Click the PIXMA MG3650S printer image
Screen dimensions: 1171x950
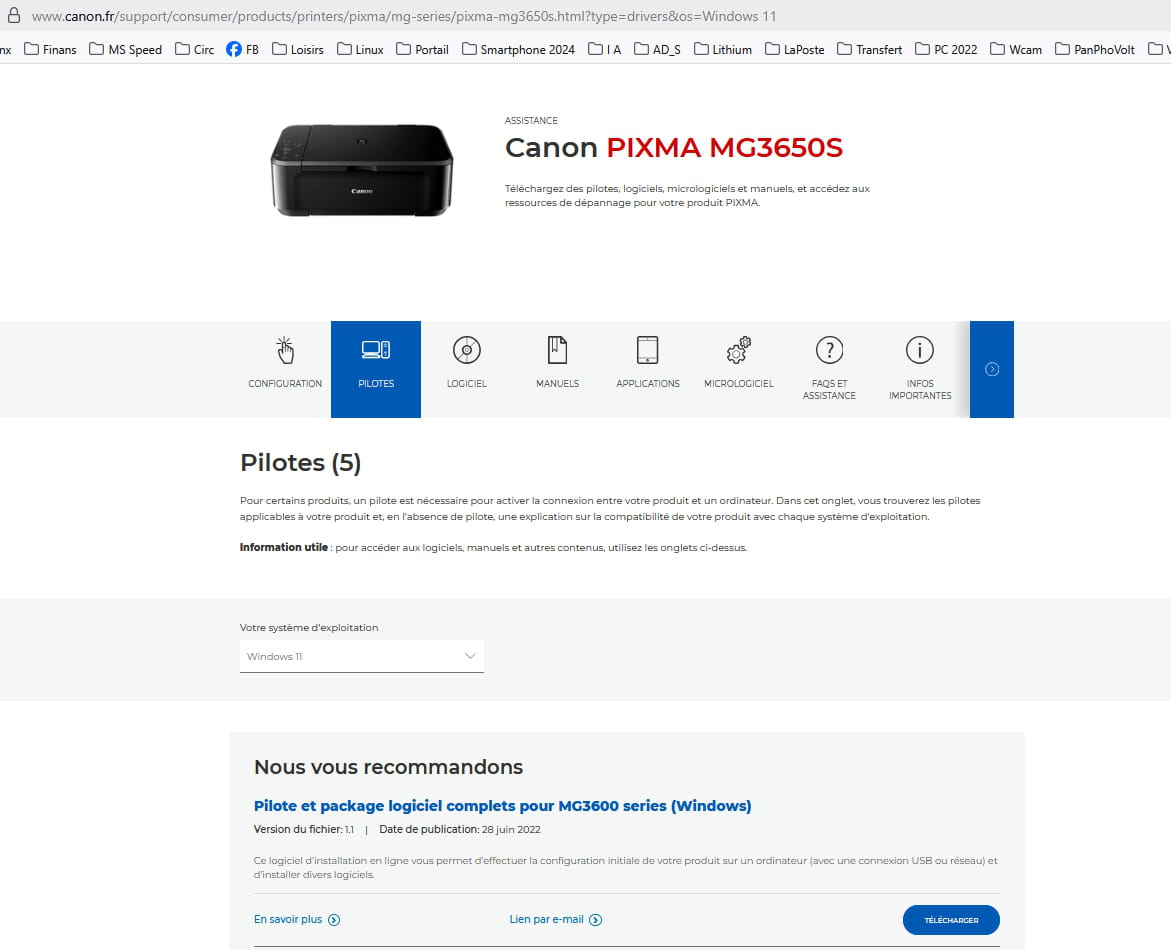click(361, 168)
